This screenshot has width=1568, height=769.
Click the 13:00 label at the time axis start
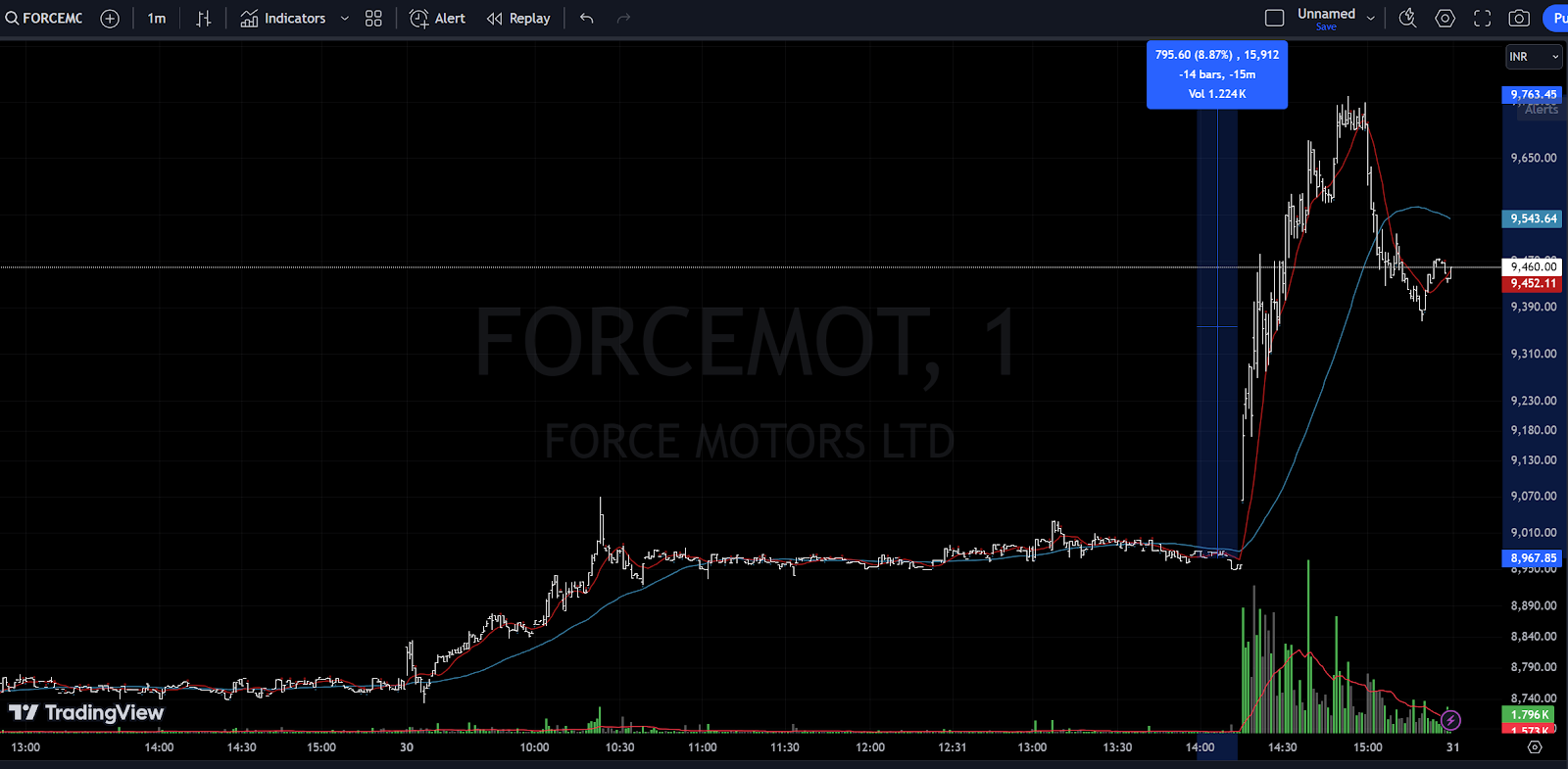[25, 747]
